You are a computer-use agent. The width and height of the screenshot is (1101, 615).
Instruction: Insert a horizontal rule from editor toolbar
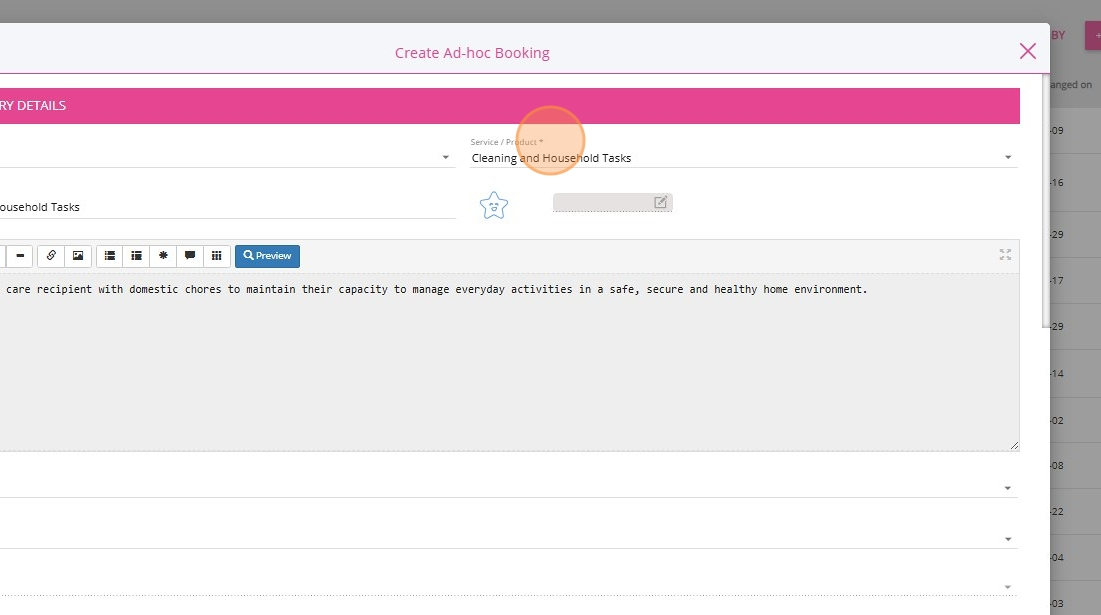19,256
